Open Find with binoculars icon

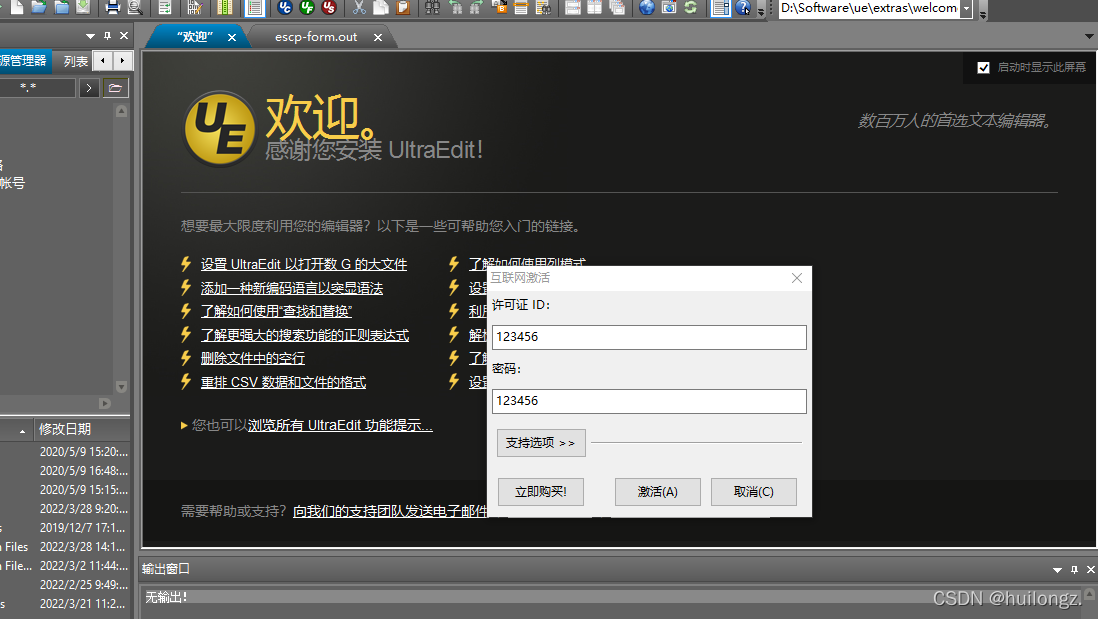(x=433, y=7)
